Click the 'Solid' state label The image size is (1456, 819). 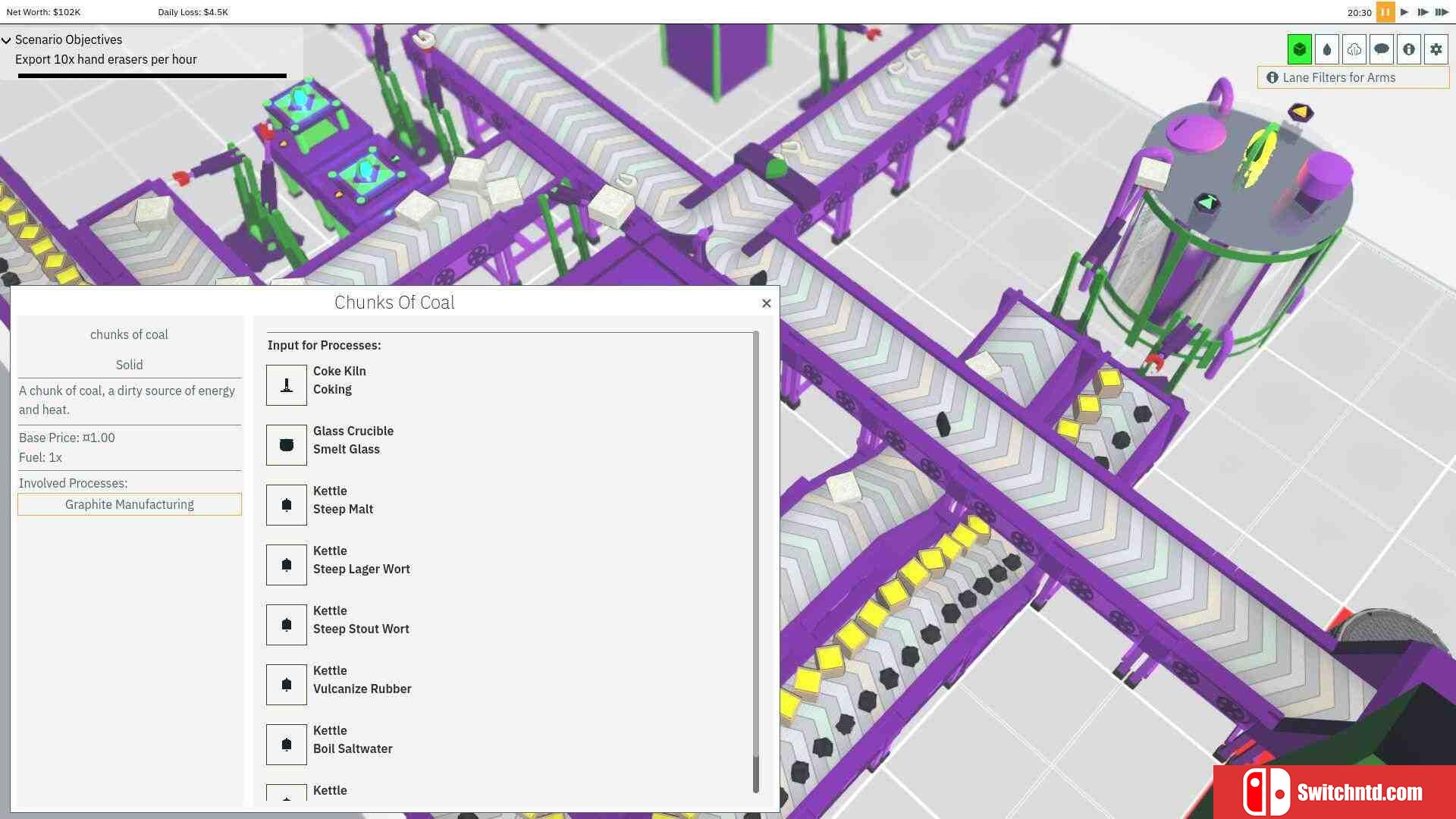pos(129,365)
